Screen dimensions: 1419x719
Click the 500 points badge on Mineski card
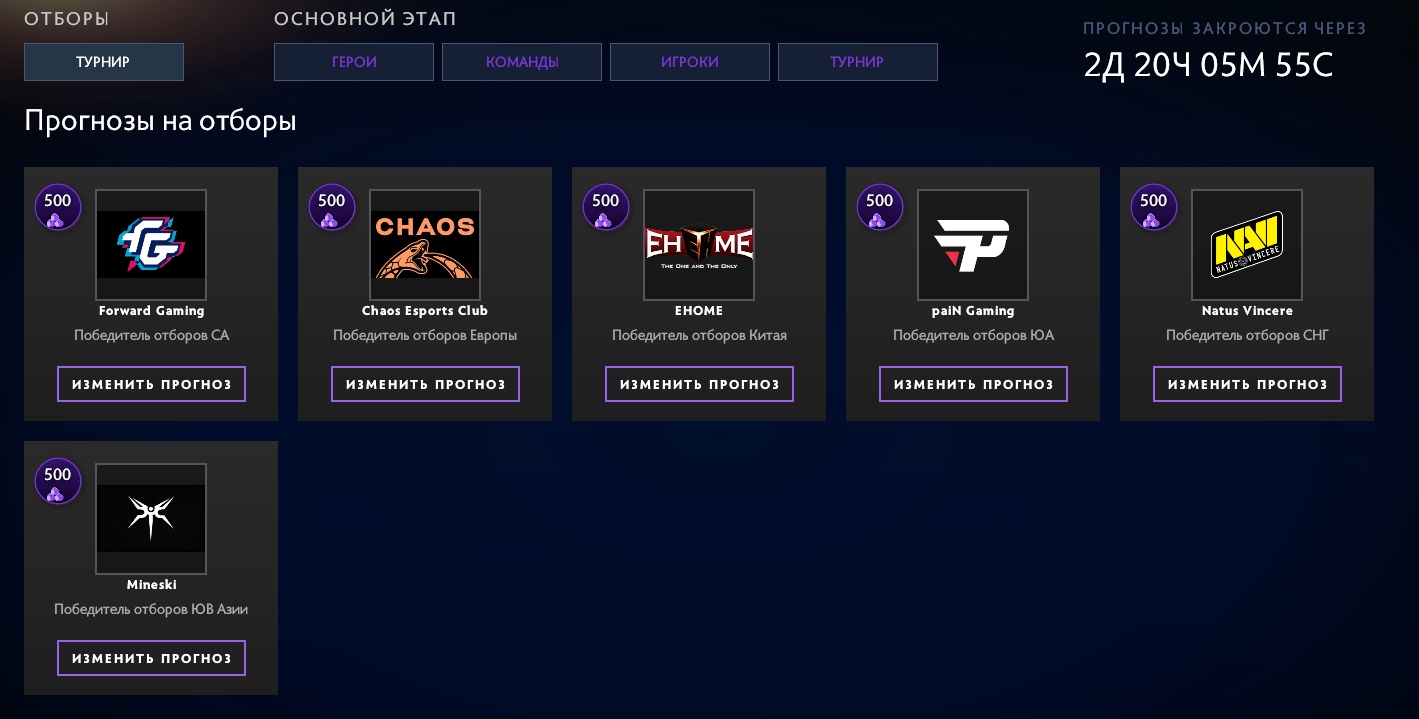pyautogui.click(x=58, y=481)
